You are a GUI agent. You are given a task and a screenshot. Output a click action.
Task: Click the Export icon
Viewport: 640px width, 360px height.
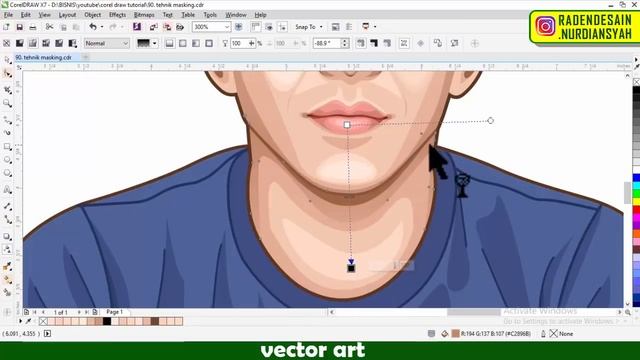[167, 27]
